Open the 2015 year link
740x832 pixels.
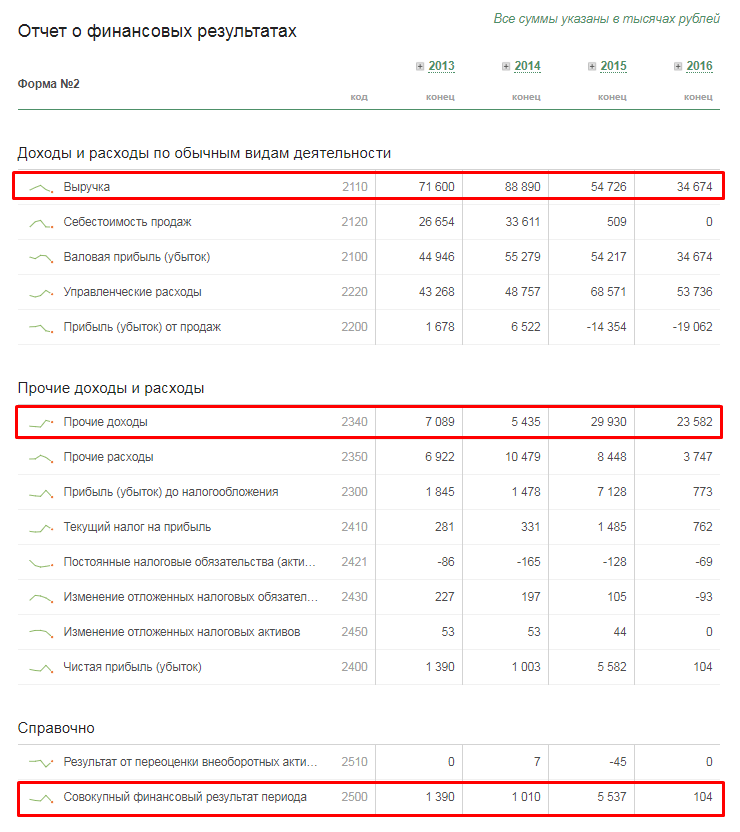(x=613, y=66)
